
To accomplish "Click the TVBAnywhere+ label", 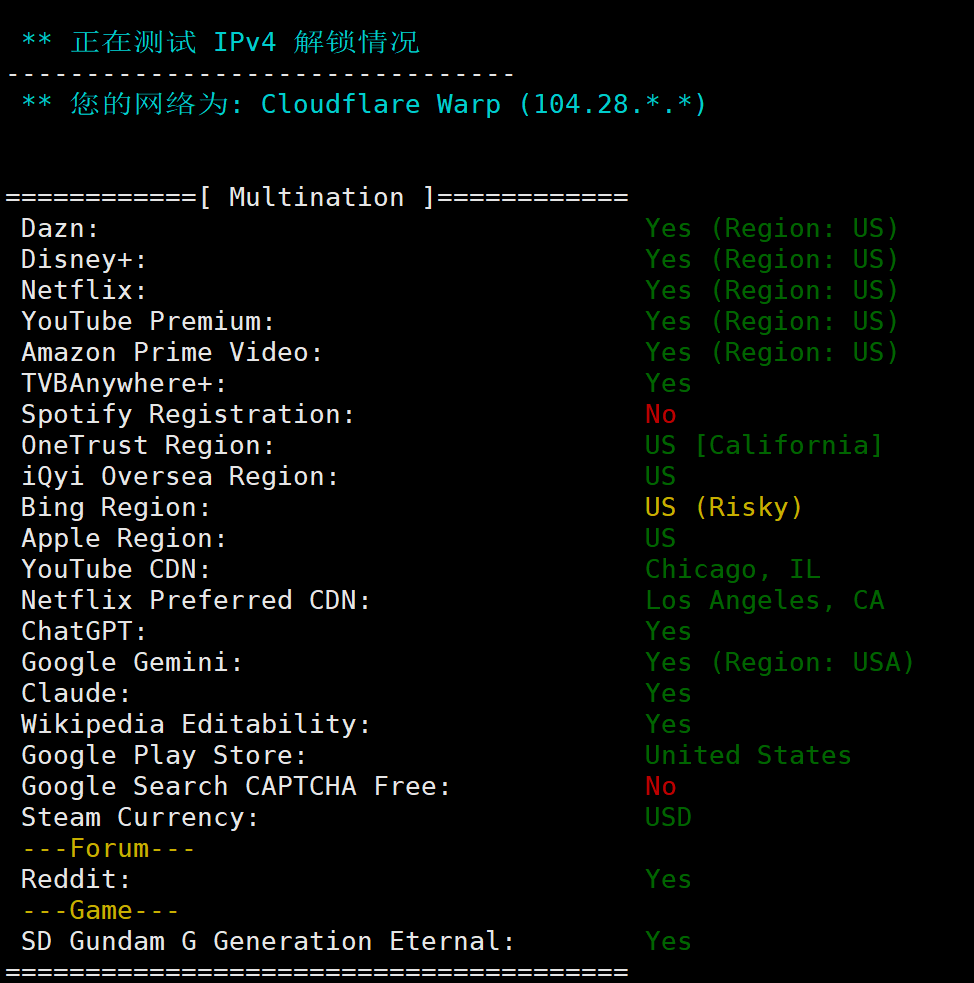I will [124, 384].
